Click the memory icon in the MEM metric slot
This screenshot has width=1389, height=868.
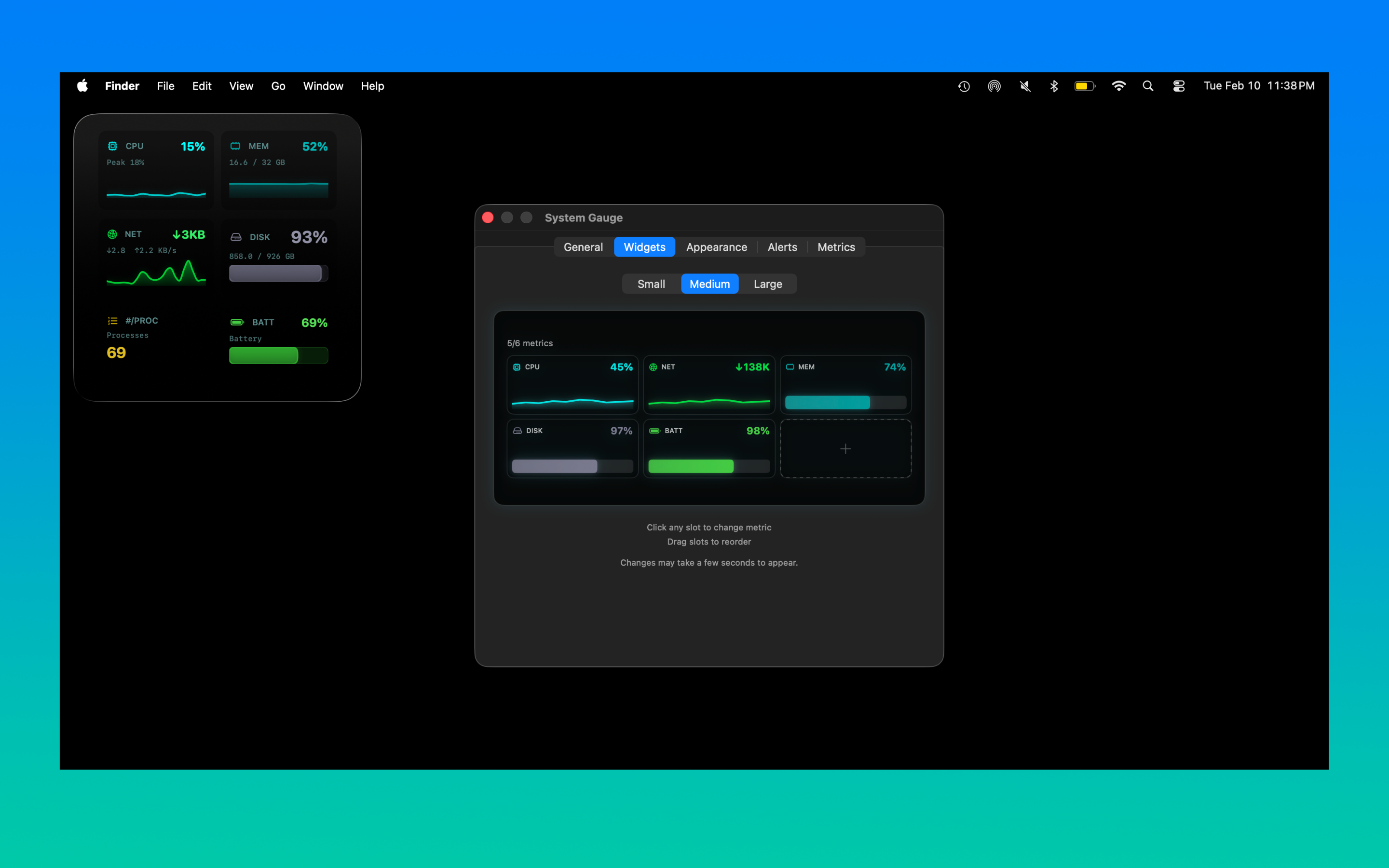pyautogui.click(x=790, y=366)
